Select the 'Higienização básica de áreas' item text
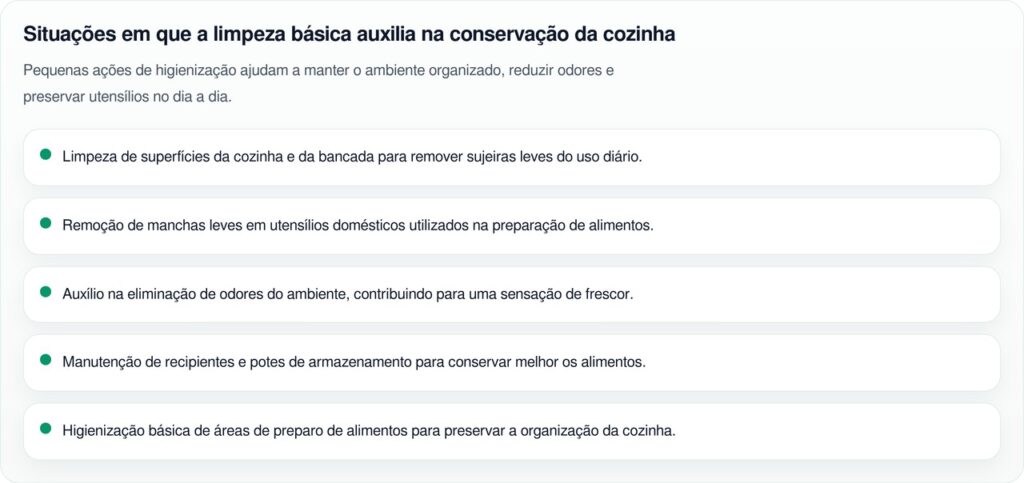Viewport: 1024px width, 483px height. (x=369, y=431)
